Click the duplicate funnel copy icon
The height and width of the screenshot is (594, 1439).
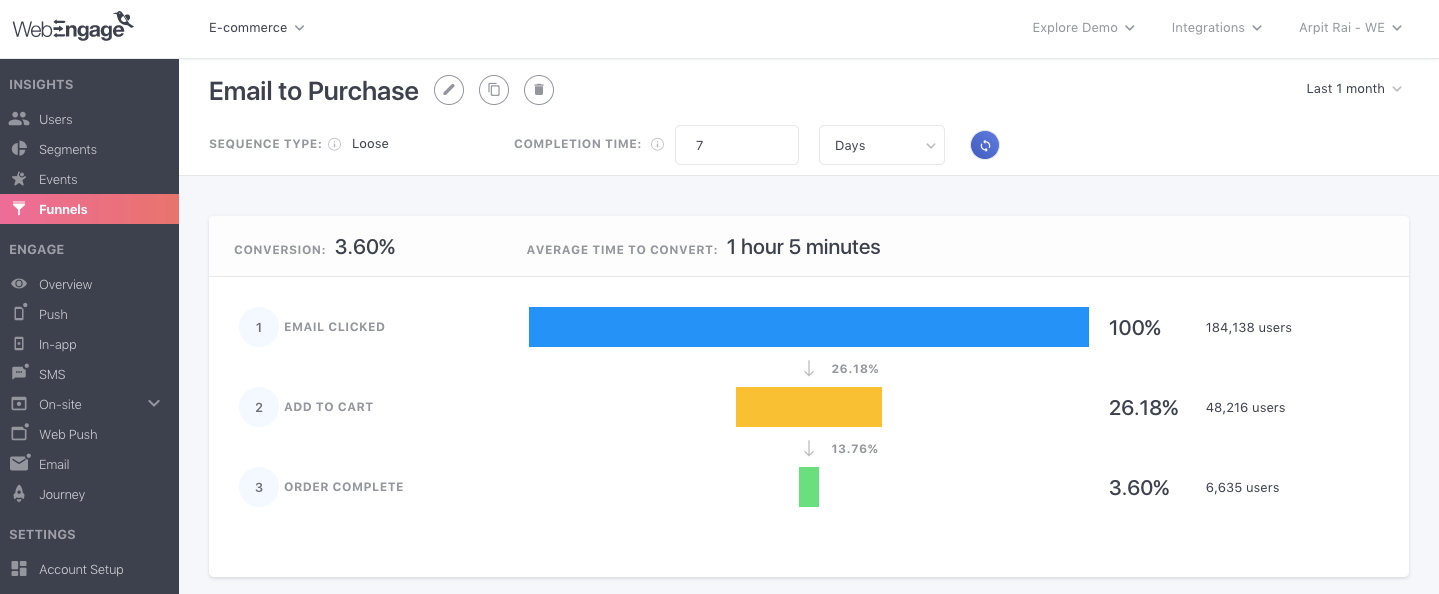point(494,90)
